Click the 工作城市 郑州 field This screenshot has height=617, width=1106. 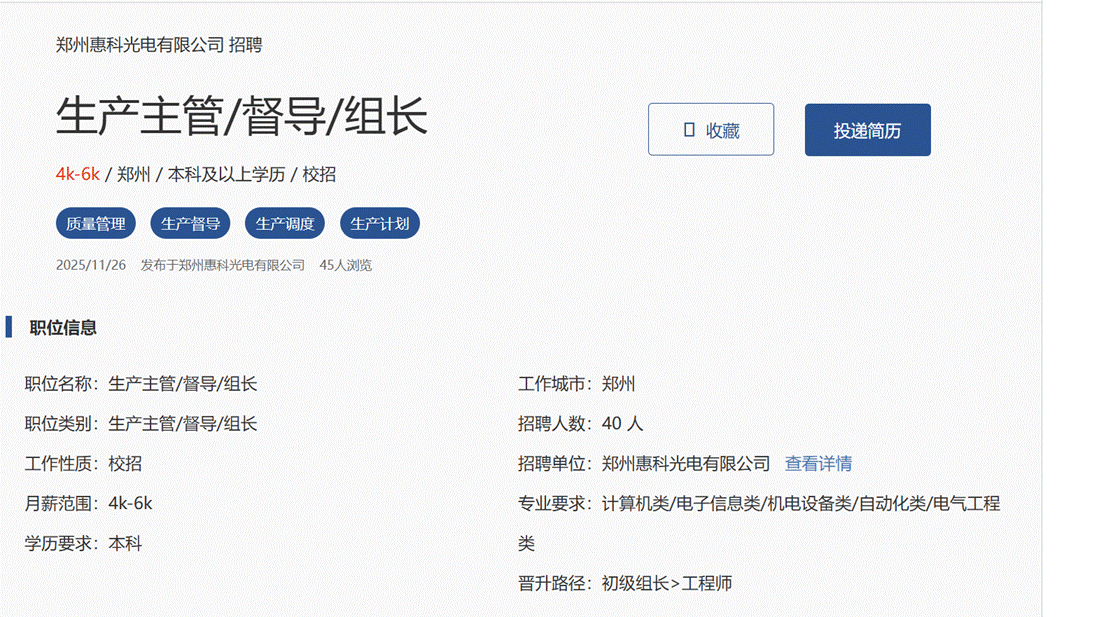click(577, 384)
